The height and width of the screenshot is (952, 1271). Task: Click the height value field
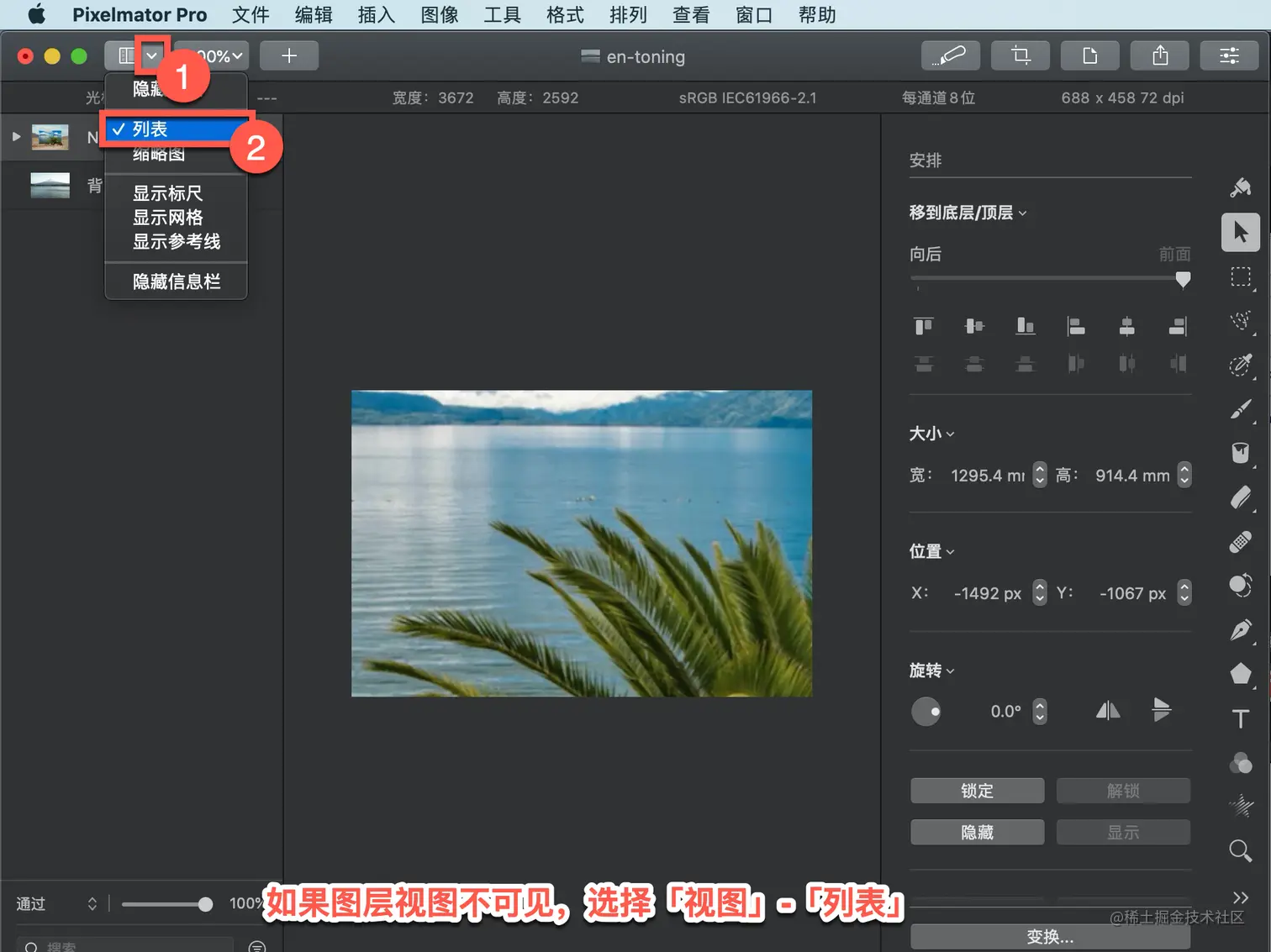[x=1132, y=475]
